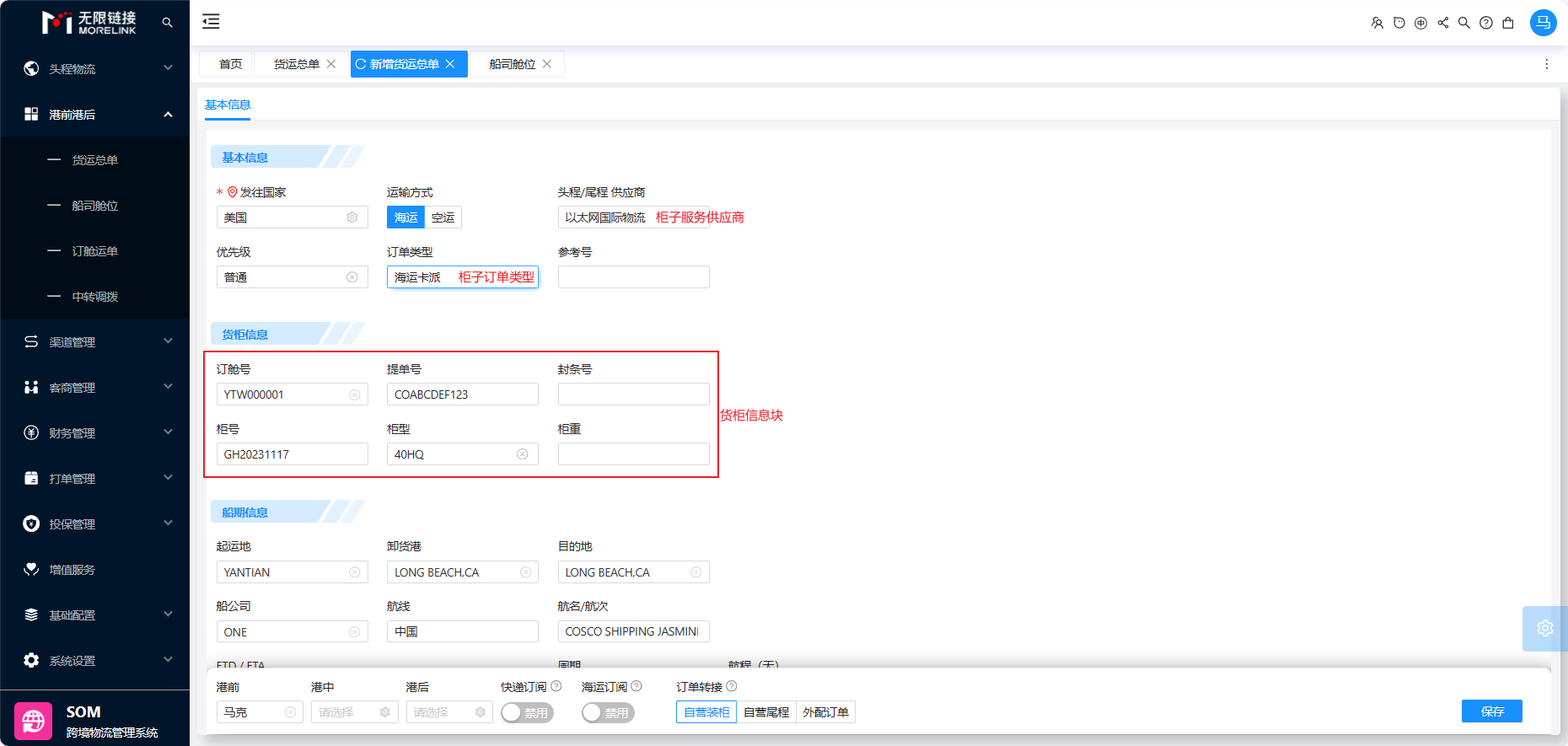The width and height of the screenshot is (1568, 746).
Task: Open the chat face icon in top bar
Action: coord(1399,23)
